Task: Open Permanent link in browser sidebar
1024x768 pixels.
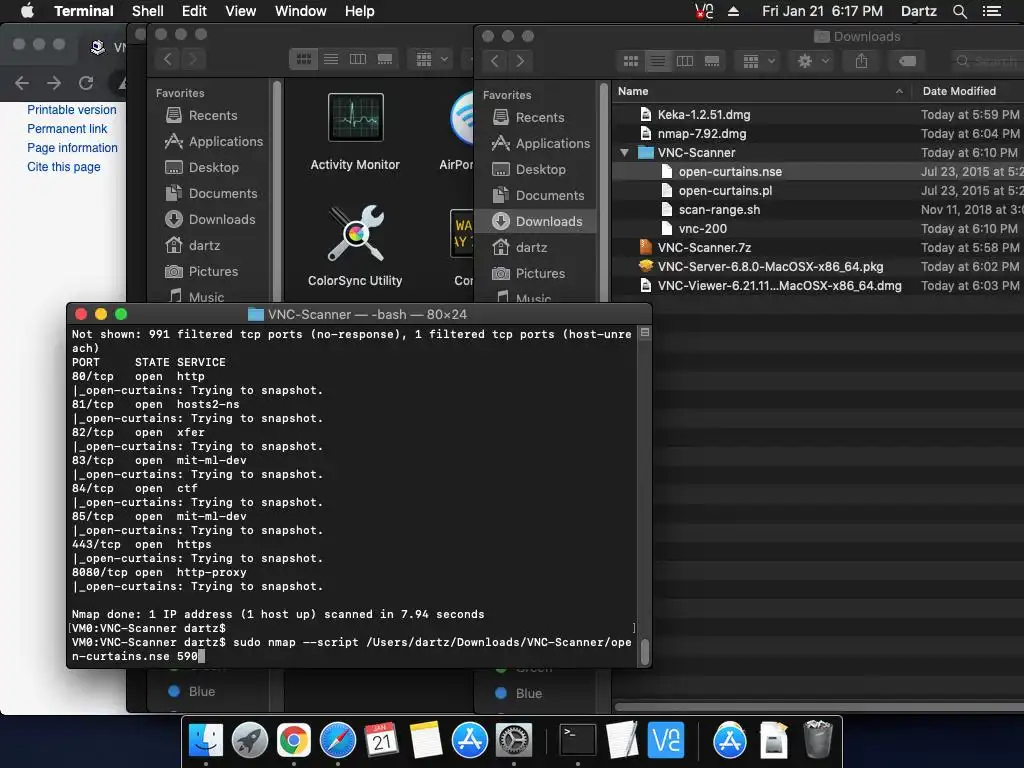Action: 67,129
